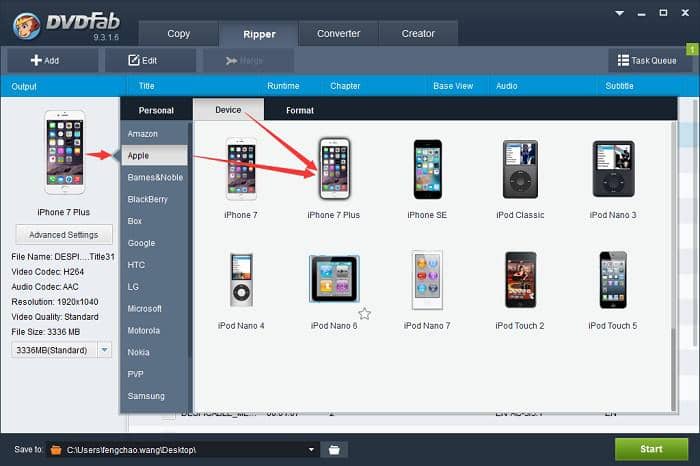Screen dimensions: 700x466
Task: Choose the iPod Nano 3 icon
Action: point(613,169)
